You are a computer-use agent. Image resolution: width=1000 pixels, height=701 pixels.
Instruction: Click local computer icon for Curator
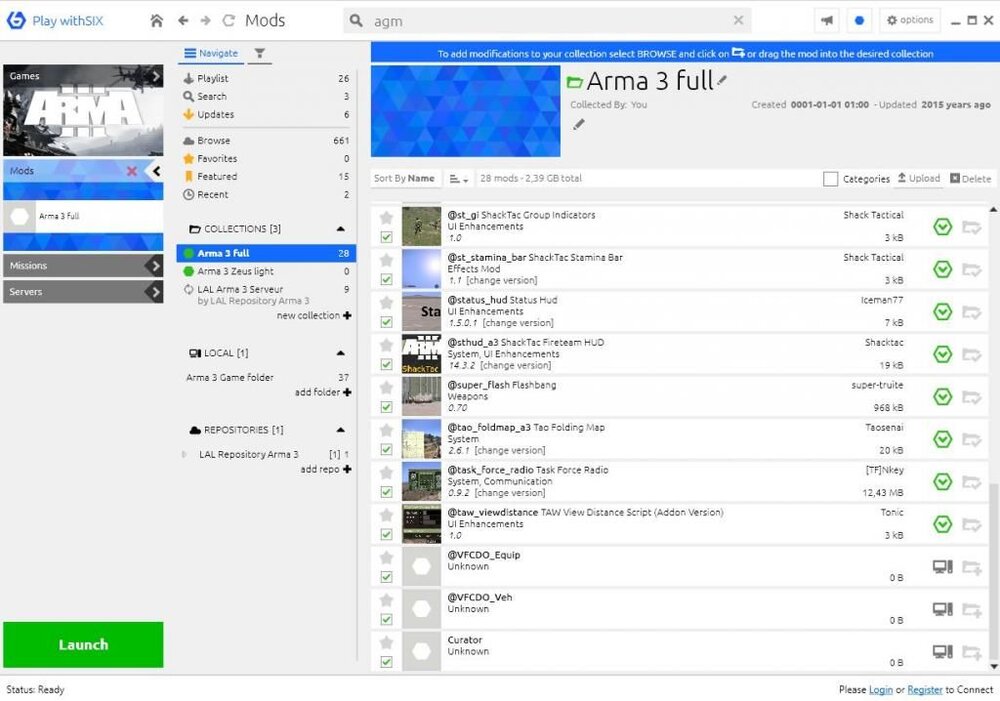coord(943,651)
